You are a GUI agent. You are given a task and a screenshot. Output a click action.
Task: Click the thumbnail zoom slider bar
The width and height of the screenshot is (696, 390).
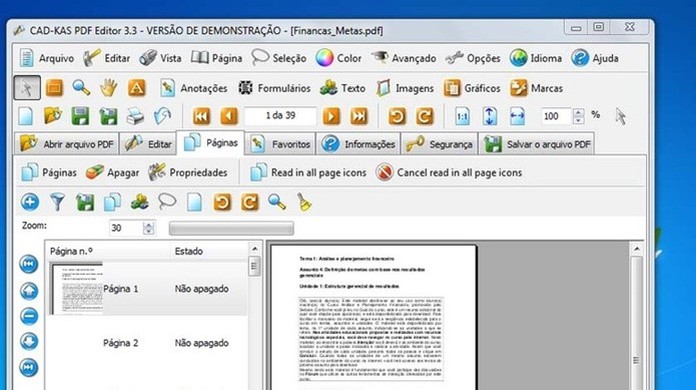231,228
